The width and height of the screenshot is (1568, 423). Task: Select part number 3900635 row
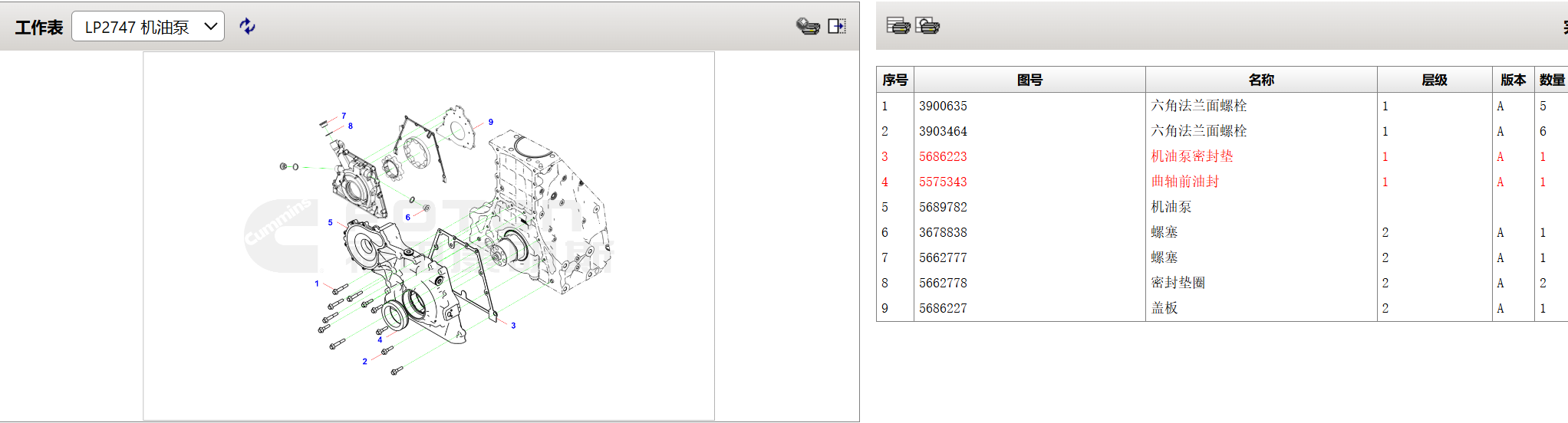[943, 106]
